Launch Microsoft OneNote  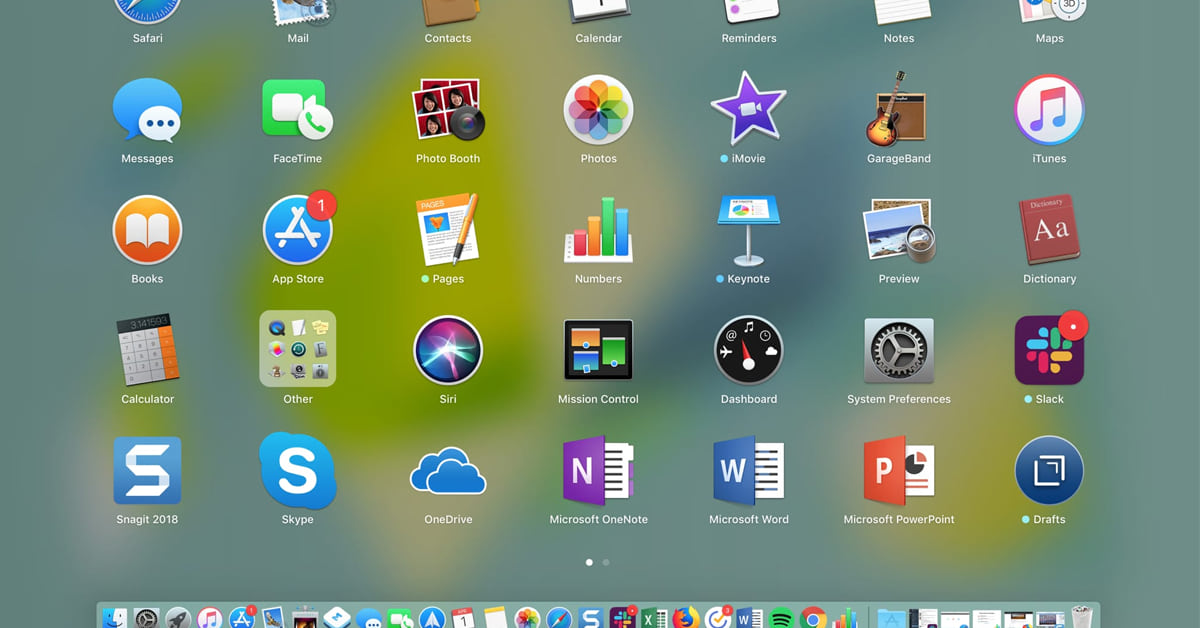(598, 470)
